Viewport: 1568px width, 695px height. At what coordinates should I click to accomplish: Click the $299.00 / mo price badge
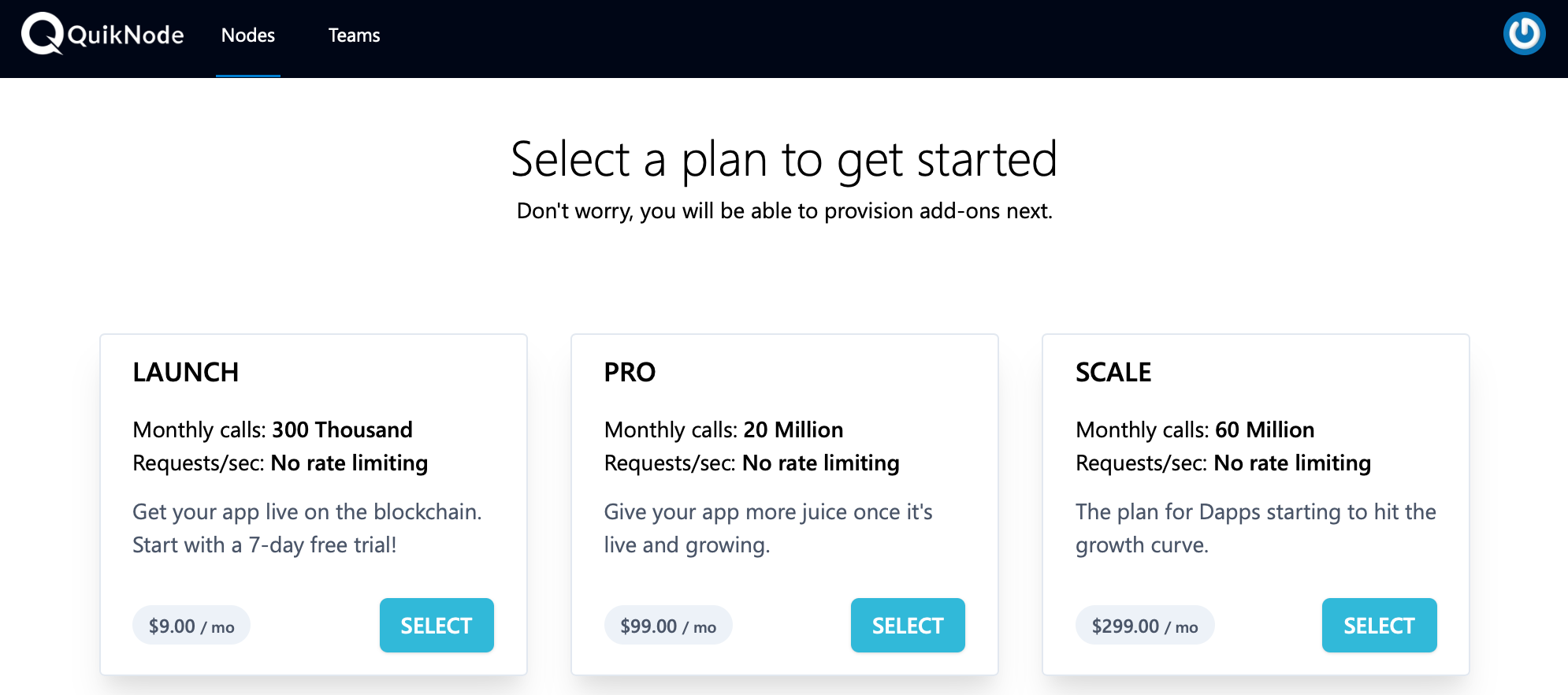1145,626
